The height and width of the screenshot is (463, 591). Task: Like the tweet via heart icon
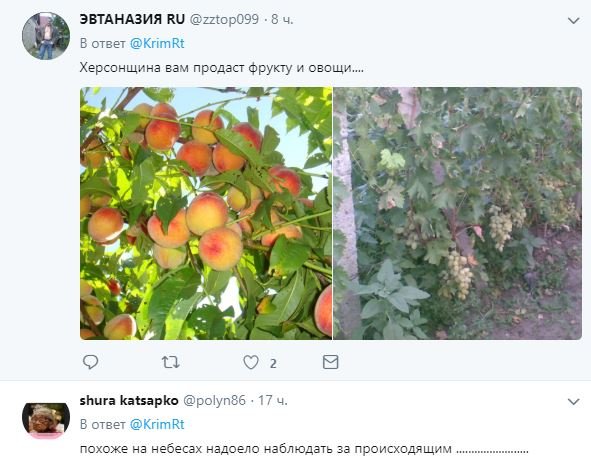[251, 362]
